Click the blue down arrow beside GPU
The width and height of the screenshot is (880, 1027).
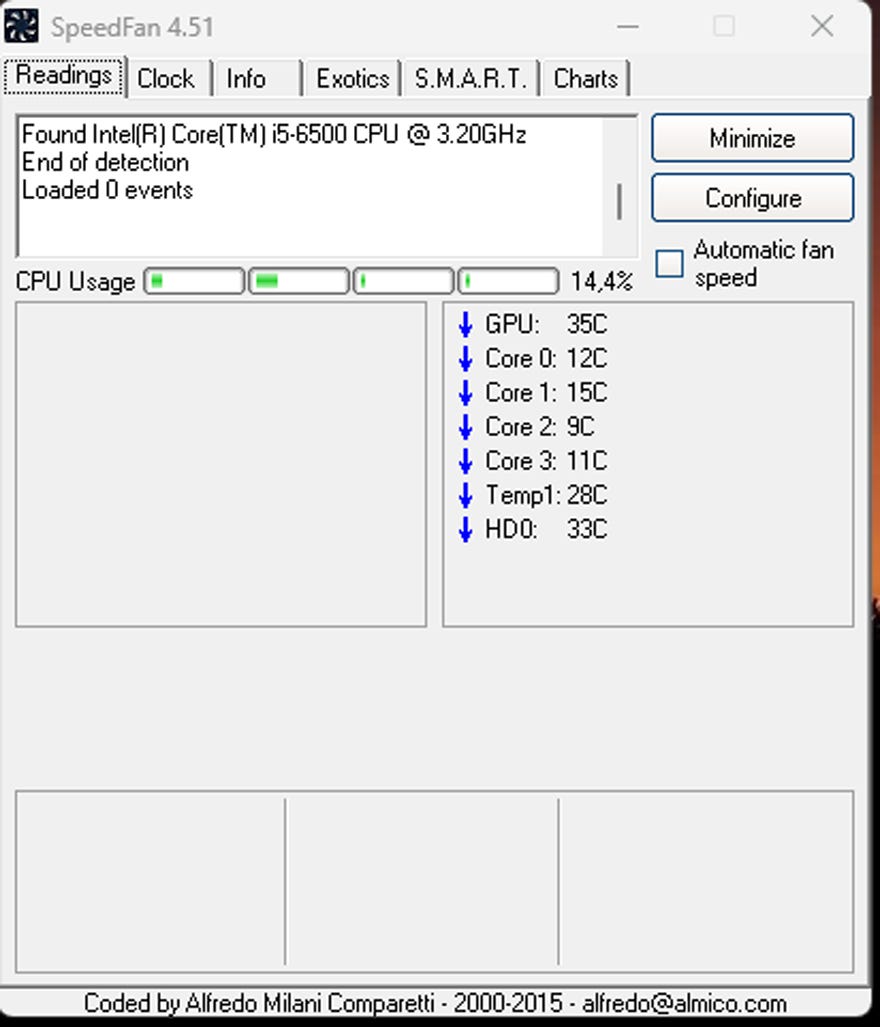[466, 324]
